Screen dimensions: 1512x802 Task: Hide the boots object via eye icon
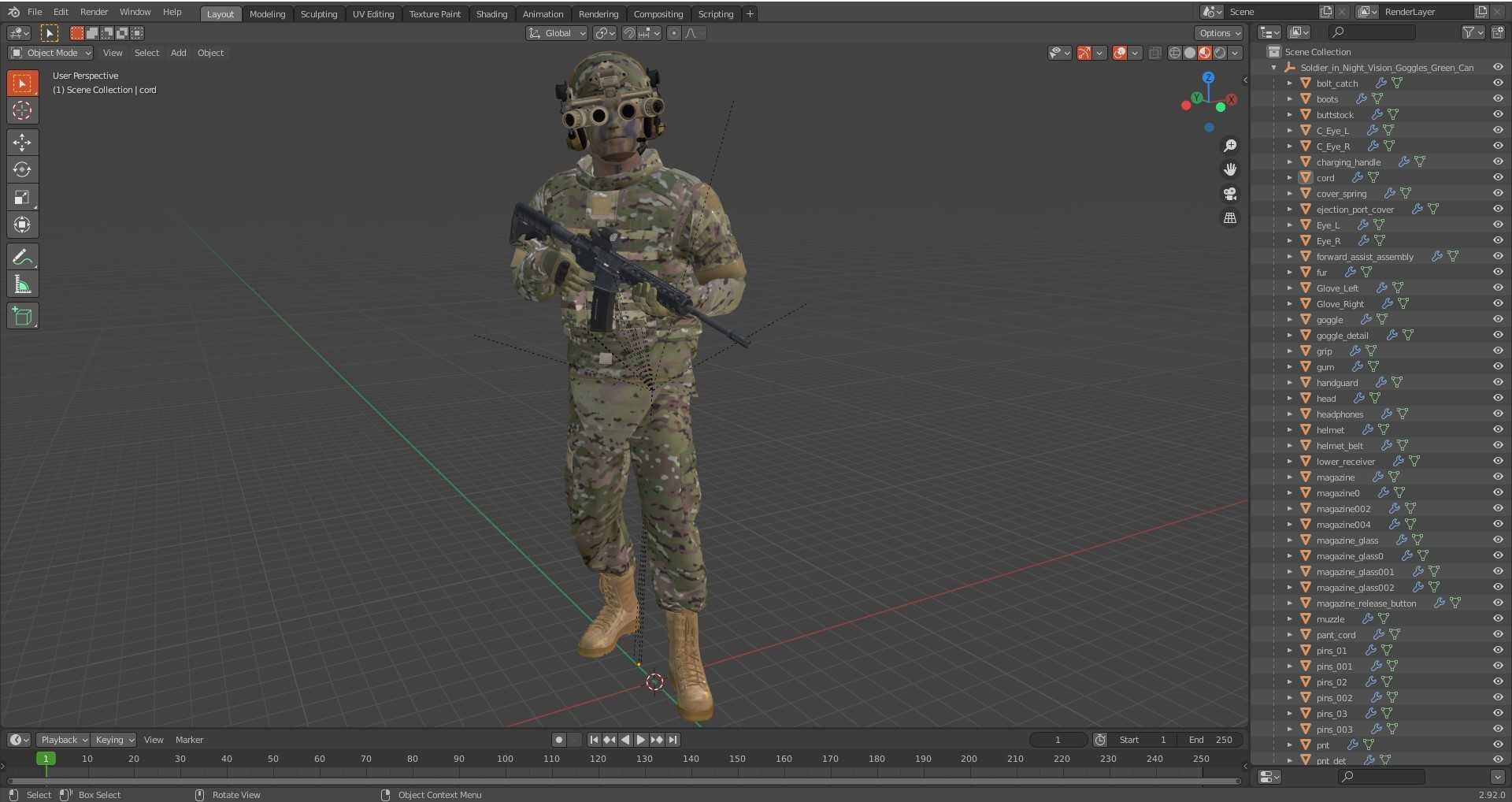click(x=1498, y=98)
